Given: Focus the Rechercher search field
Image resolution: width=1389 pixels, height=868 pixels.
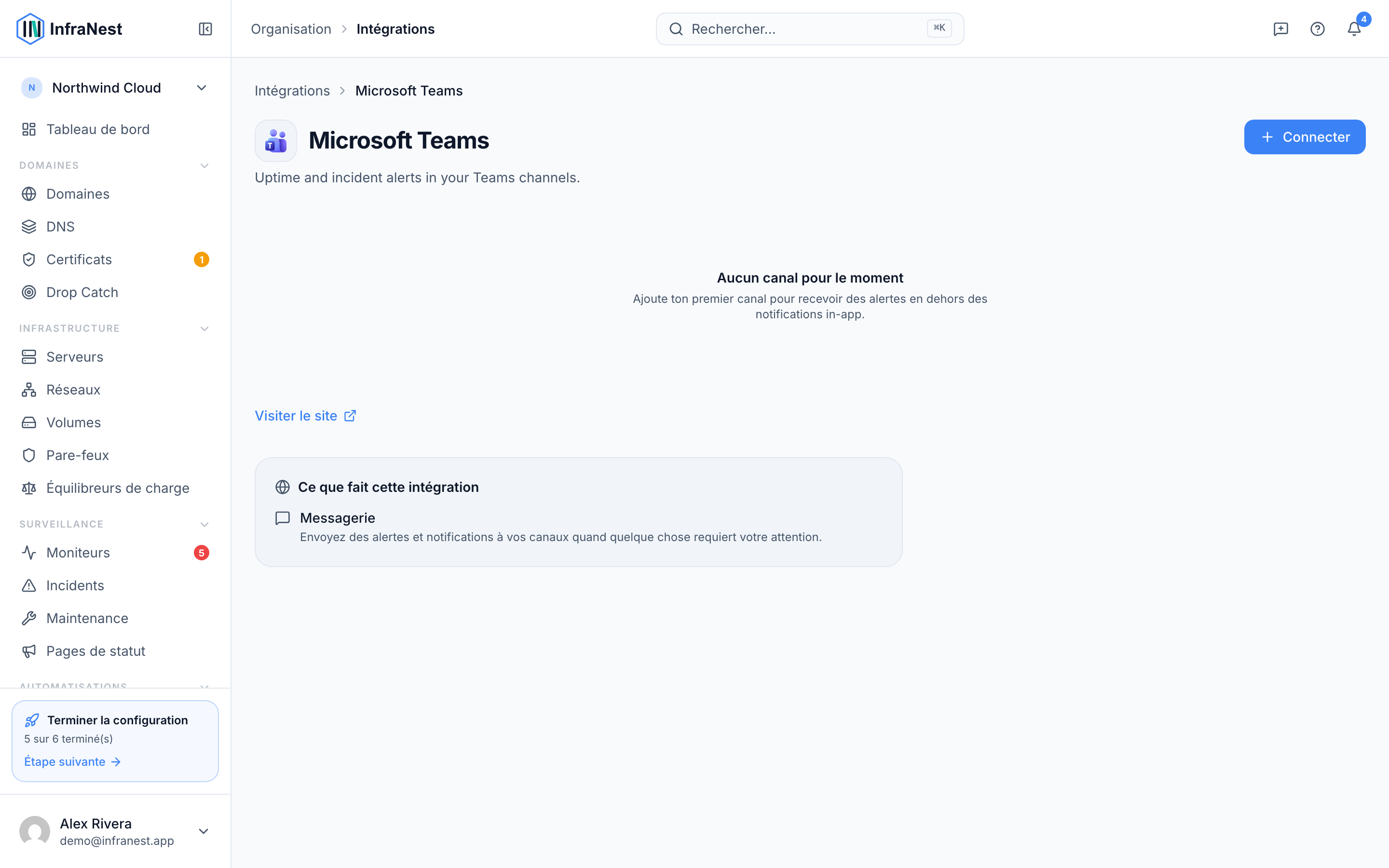Looking at the screenshot, I should click(x=810, y=29).
